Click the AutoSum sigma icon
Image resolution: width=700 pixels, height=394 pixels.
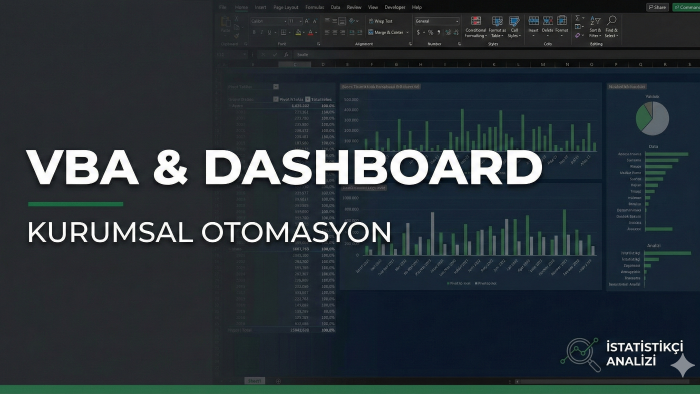577,18
